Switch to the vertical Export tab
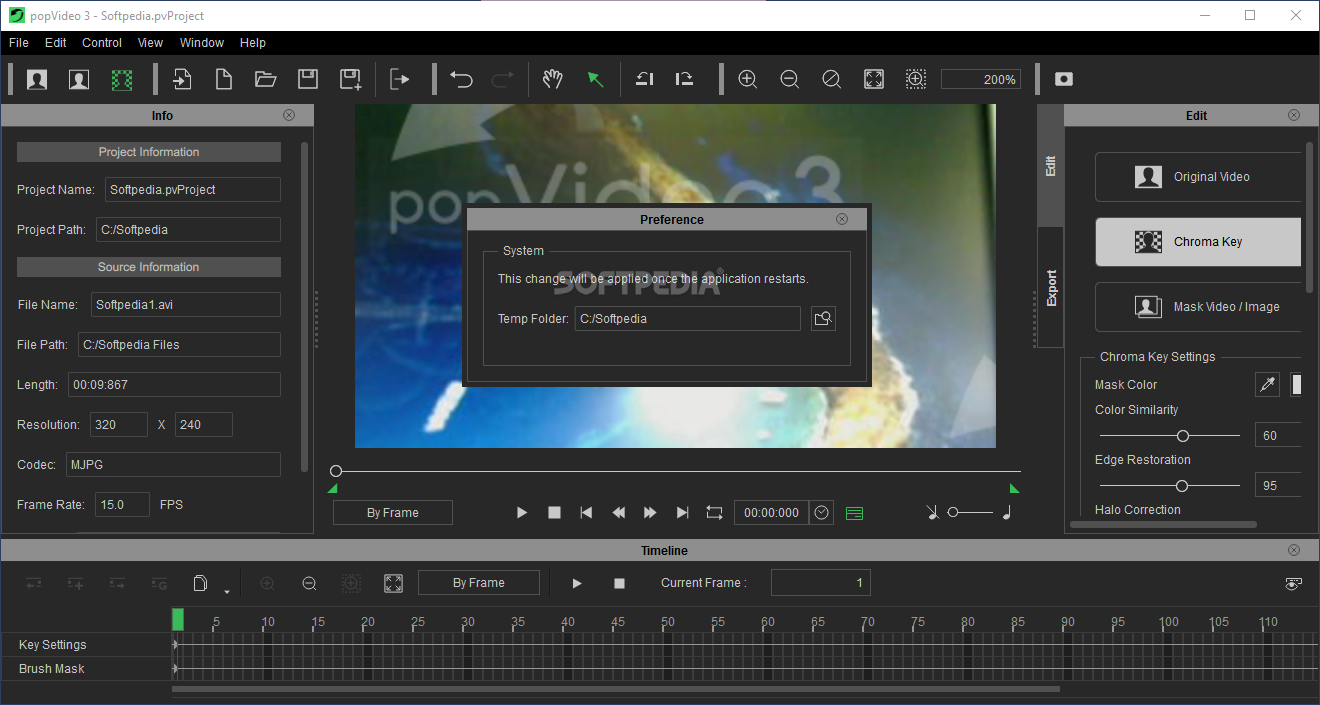The height and width of the screenshot is (705, 1320). 1050,288
